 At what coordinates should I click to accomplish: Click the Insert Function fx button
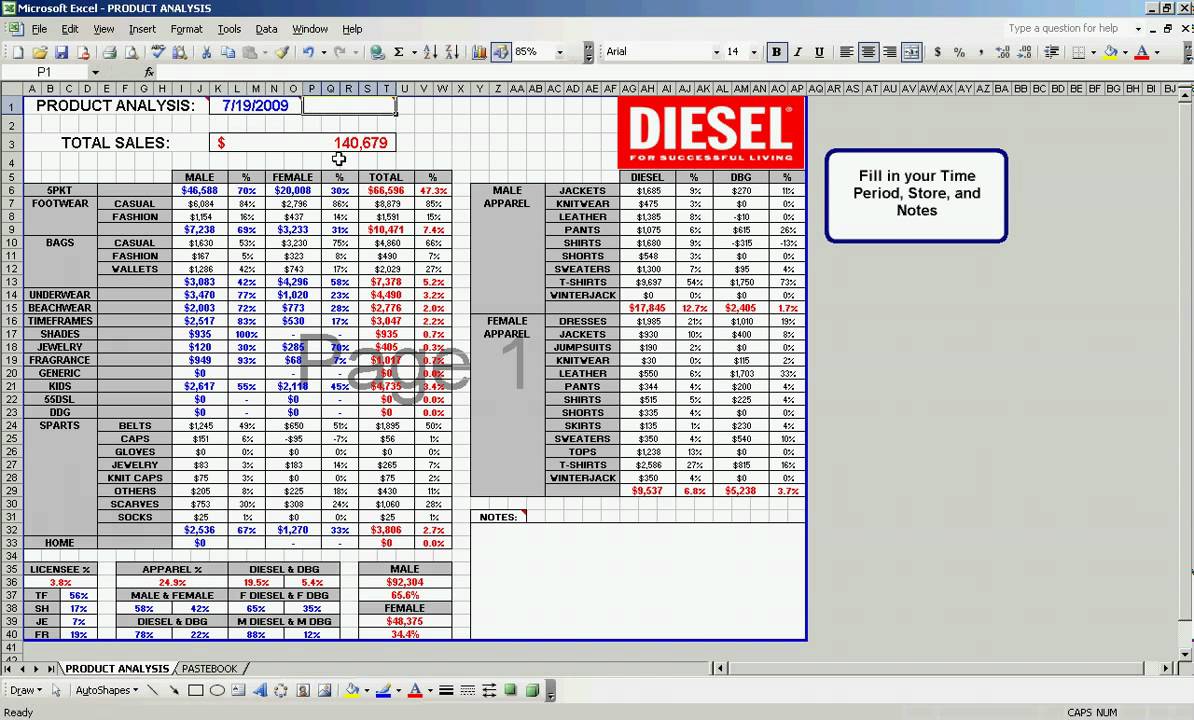[149, 72]
